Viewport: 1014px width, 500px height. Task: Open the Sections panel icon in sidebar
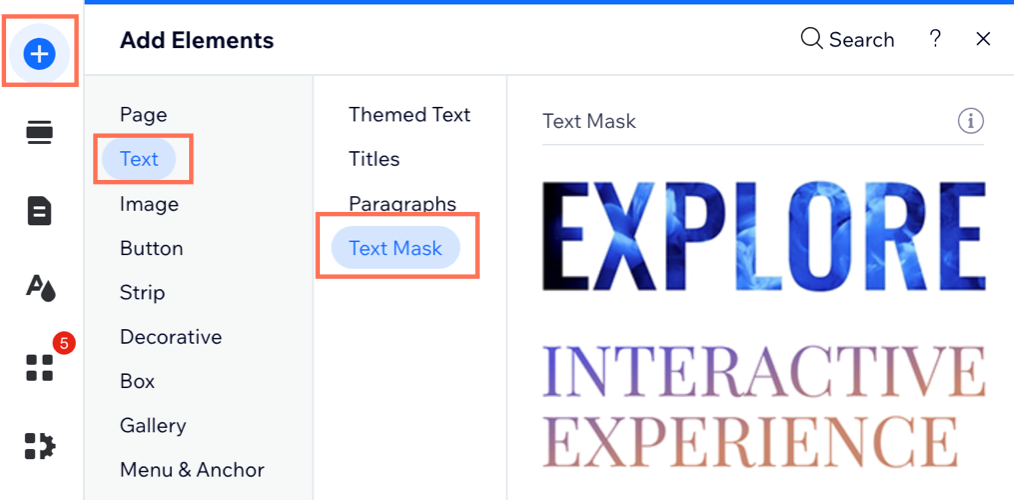40,132
